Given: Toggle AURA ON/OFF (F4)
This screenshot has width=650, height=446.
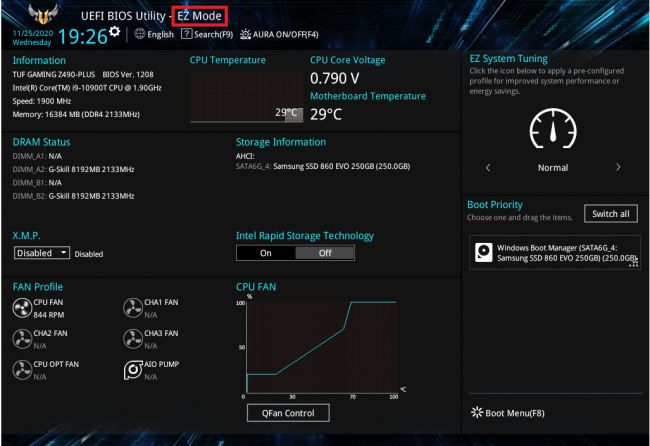Looking at the screenshot, I should coord(279,34).
